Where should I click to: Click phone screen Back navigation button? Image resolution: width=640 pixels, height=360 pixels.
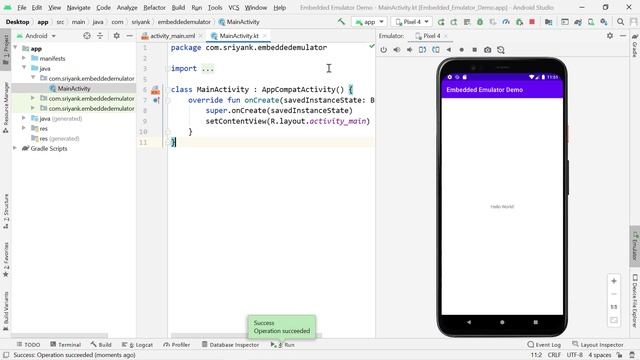click(x=469, y=322)
